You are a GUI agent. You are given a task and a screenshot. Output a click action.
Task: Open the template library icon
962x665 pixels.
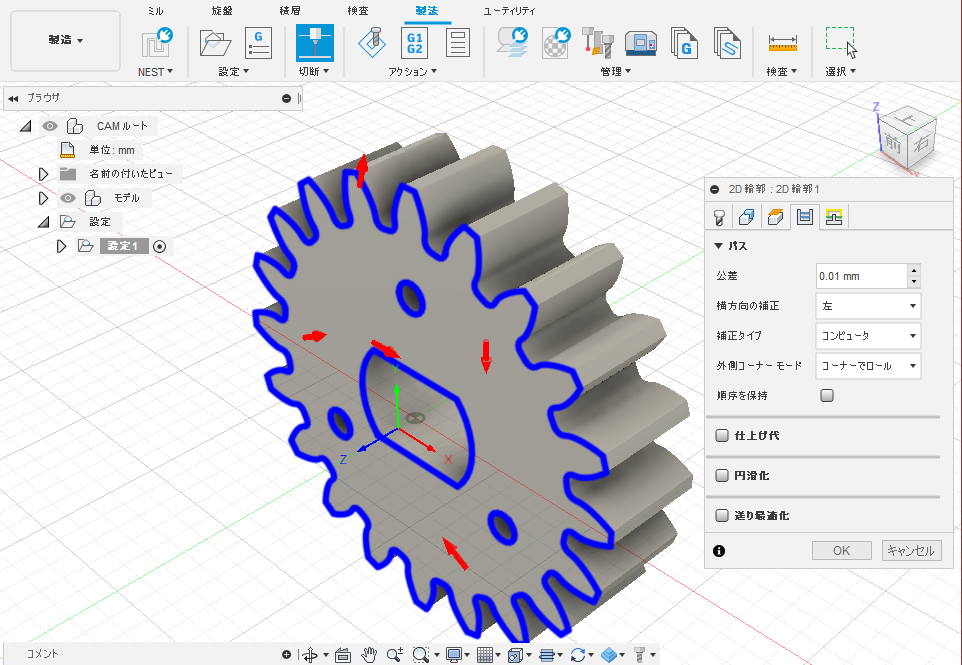click(728, 43)
